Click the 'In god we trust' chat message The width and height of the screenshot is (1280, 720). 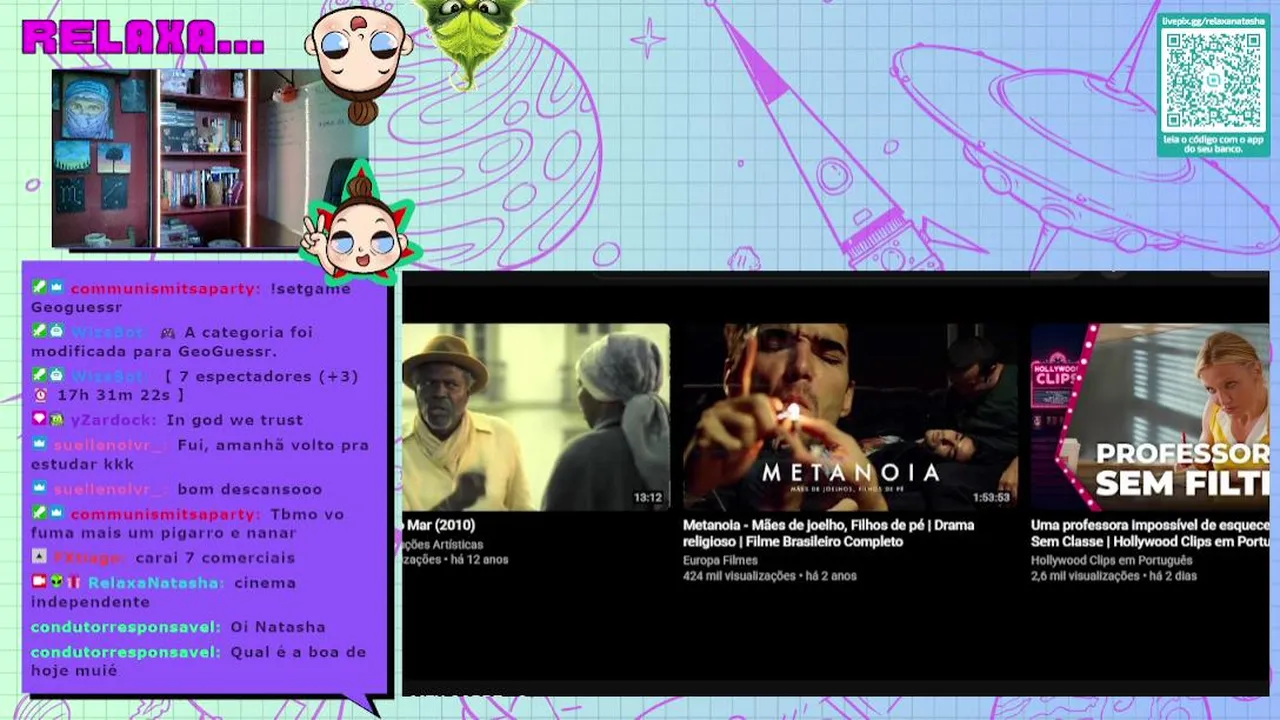(234, 420)
